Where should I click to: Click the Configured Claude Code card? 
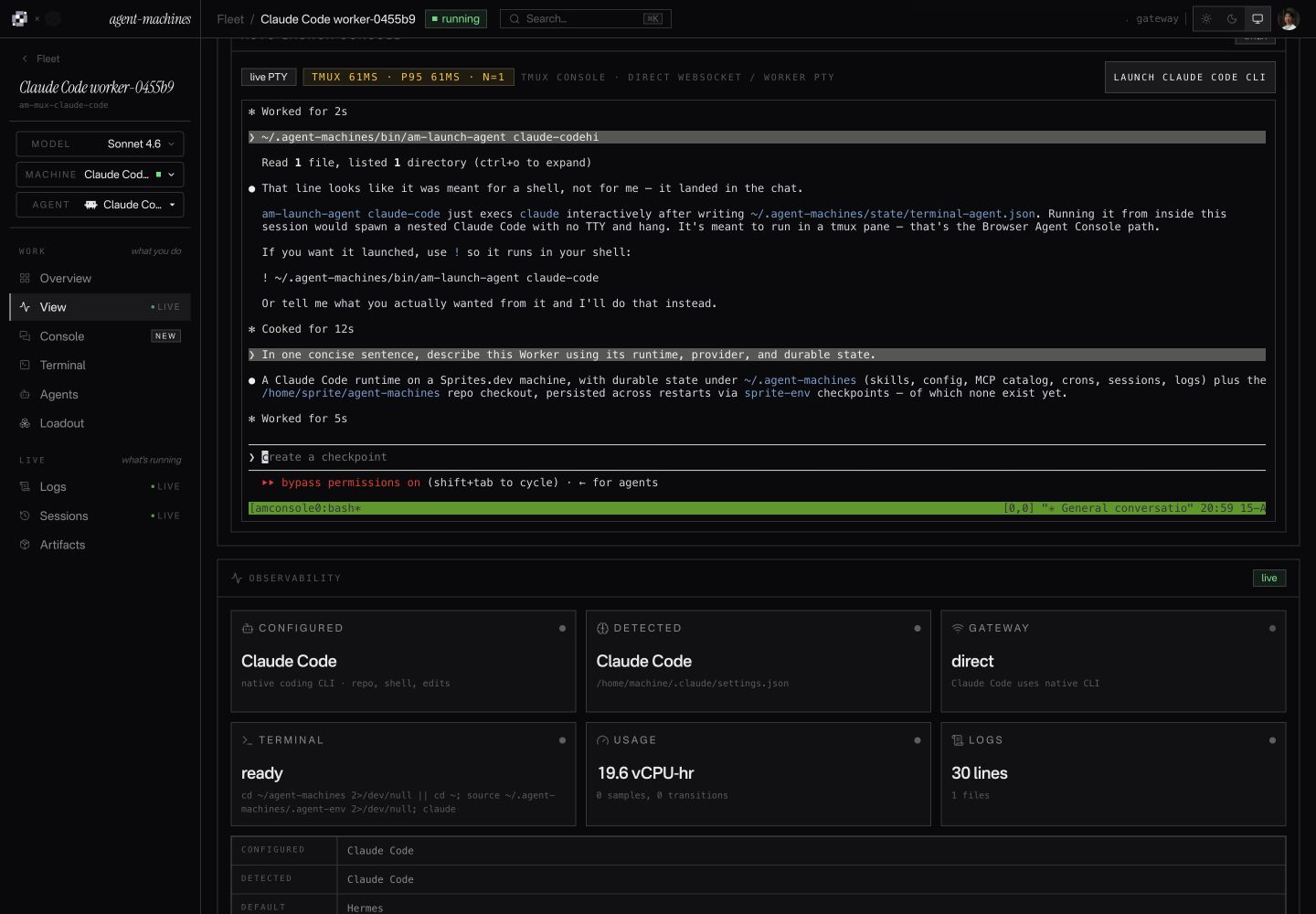click(x=403, y=661)
